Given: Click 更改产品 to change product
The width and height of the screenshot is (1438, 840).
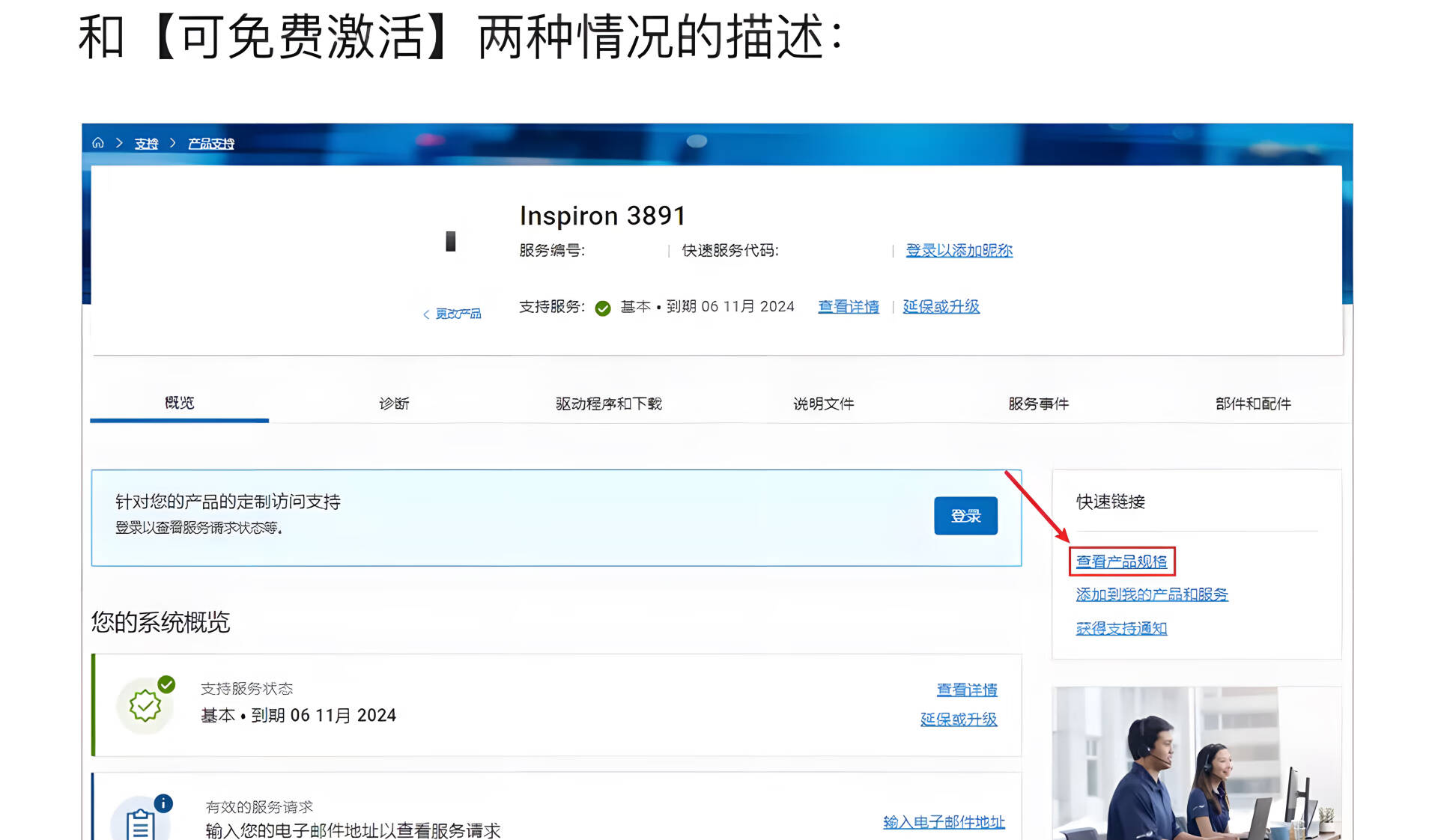Looking at the screenshot, I should [452, 314].
